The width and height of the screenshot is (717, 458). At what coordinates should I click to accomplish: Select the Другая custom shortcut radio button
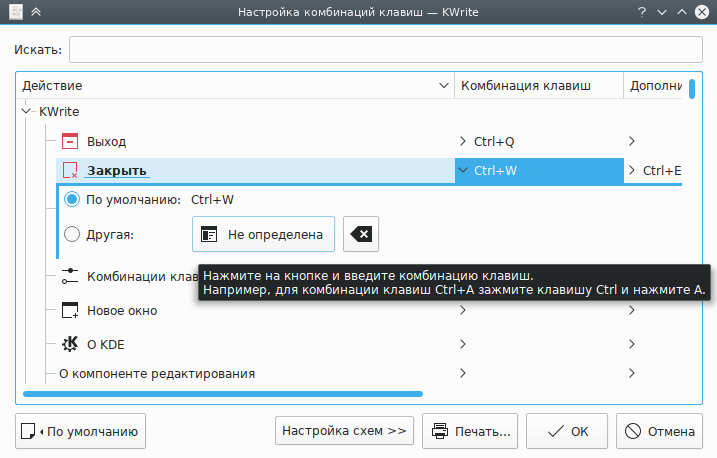click(72, 234)
